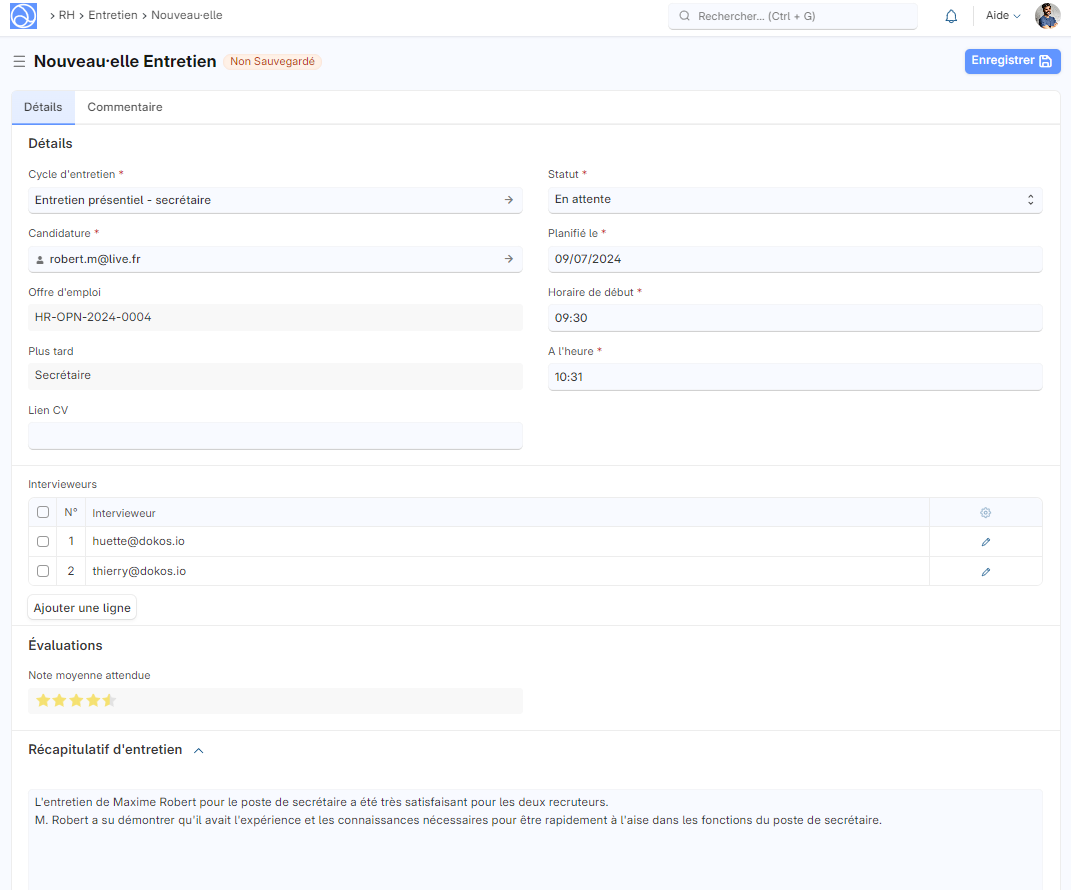
Task: Open the Statut dropdown
Action: [794, 200]
